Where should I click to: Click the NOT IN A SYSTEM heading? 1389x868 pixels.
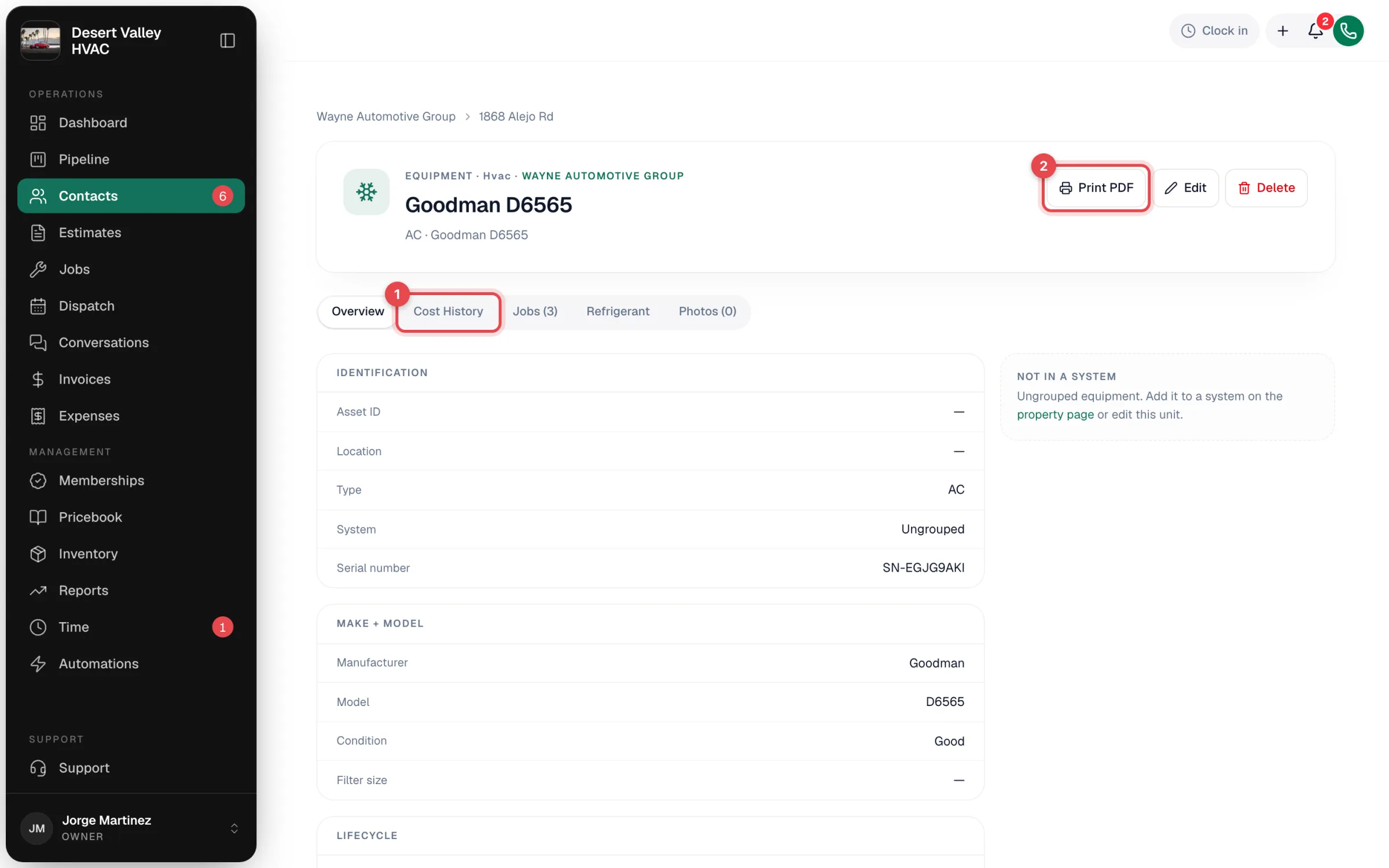click(1066, 377)
